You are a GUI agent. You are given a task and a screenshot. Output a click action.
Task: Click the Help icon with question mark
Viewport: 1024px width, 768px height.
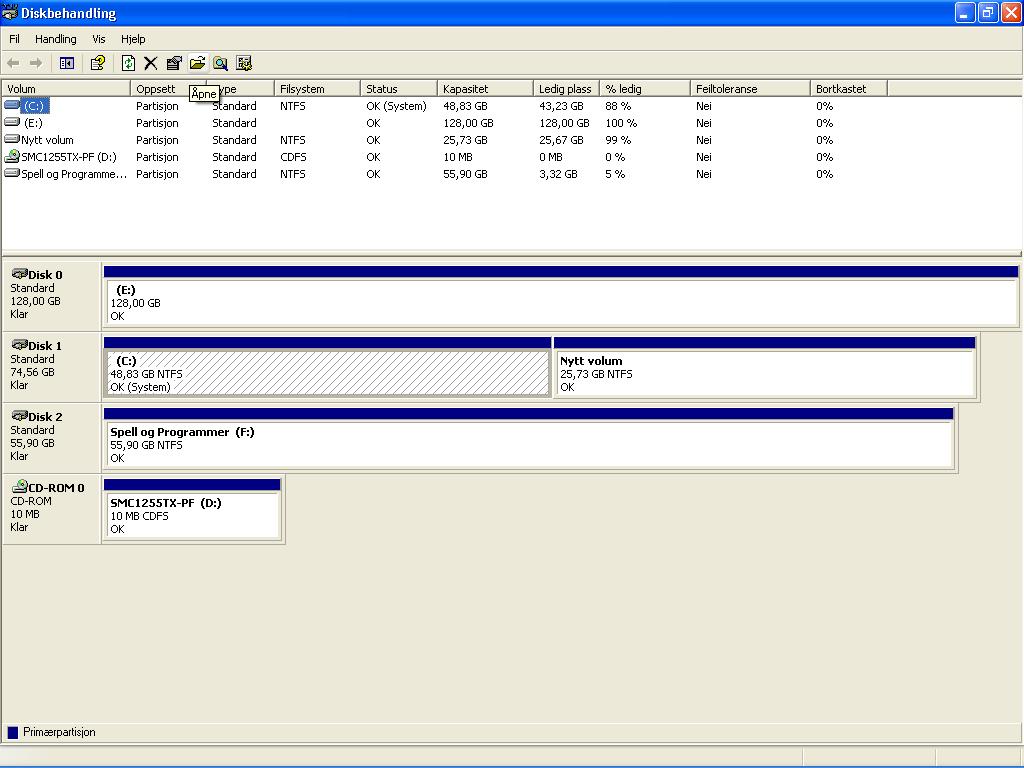[x=98, y=63]
